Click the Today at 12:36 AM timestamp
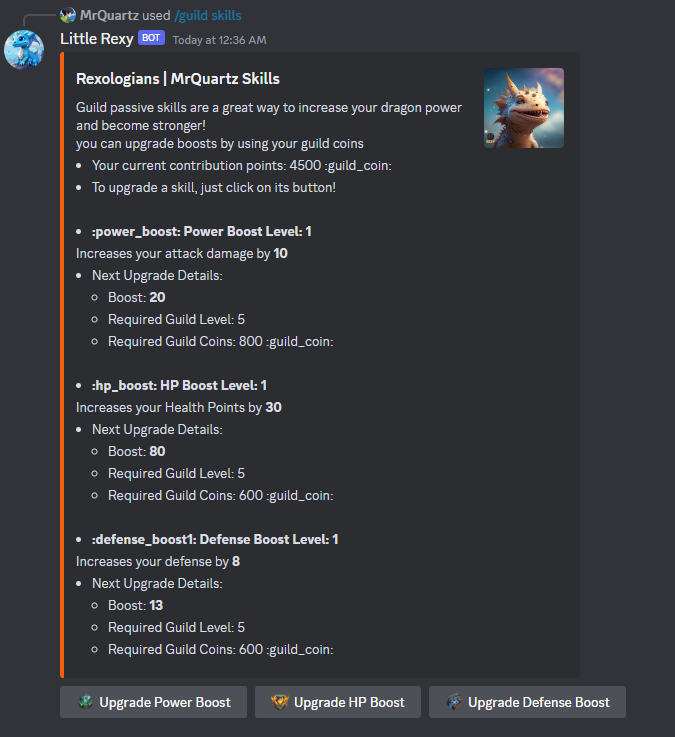This screenshot has height=737, width=675. pos(220,40)
